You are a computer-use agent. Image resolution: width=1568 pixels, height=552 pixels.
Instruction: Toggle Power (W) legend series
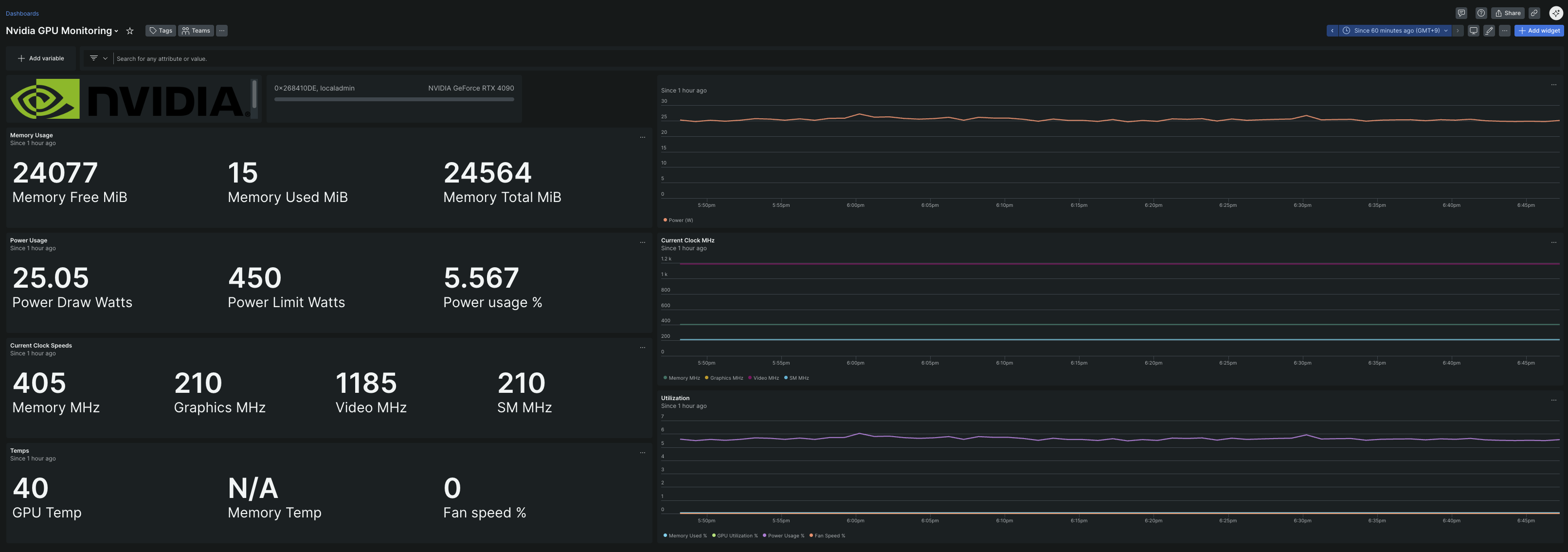(680, 221)
